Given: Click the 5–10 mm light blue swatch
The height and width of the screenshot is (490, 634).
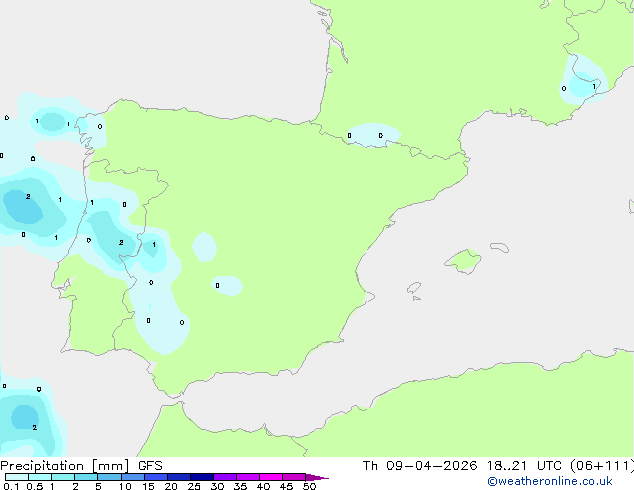Looking at the screenshot, I should [x=109, y=477].
